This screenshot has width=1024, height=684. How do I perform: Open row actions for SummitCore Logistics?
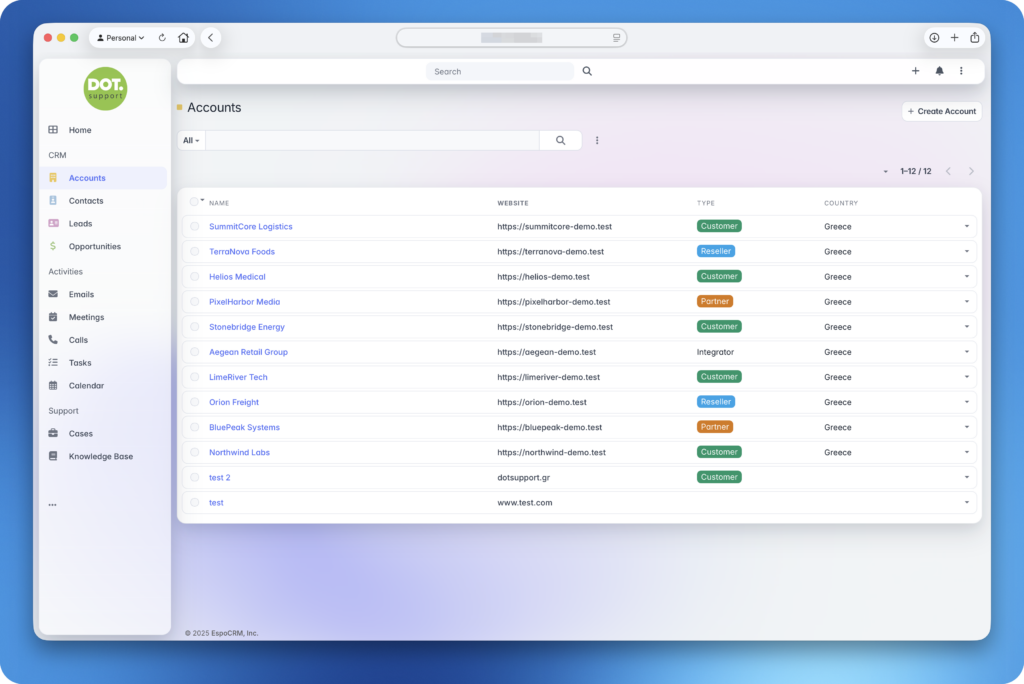coord(967,226)
